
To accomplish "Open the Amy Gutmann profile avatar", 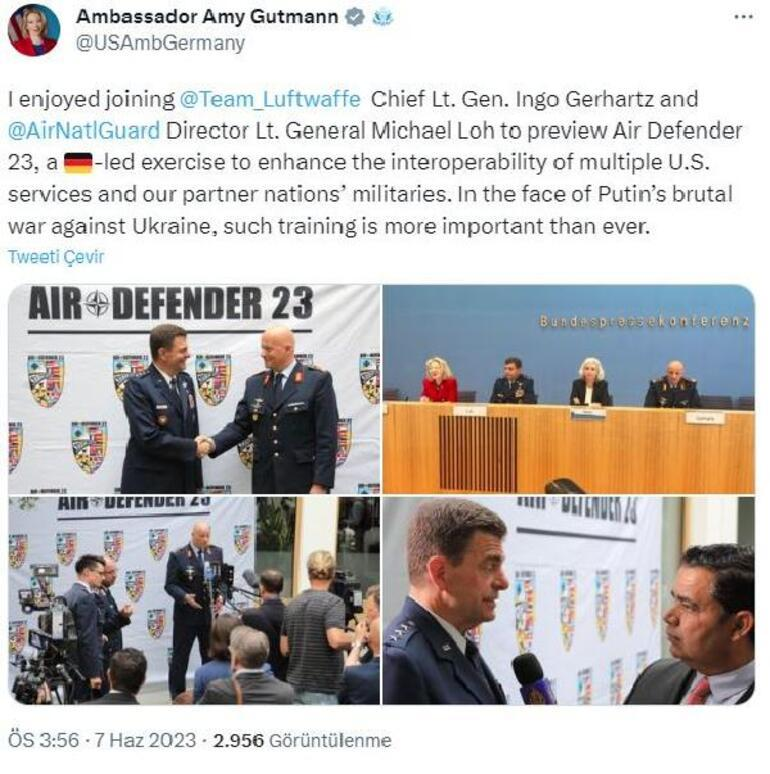I will 34,31.
